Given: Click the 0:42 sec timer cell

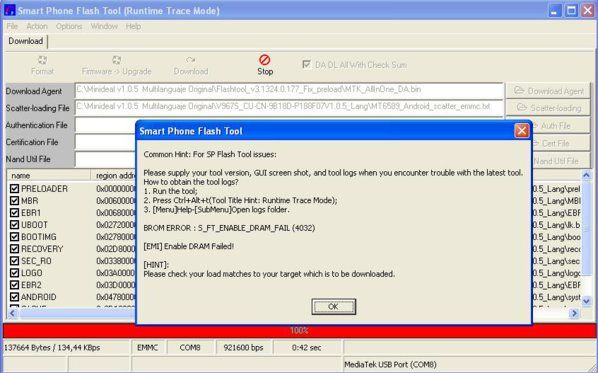Looking at the screenshot, I should (x=306, y=347).
